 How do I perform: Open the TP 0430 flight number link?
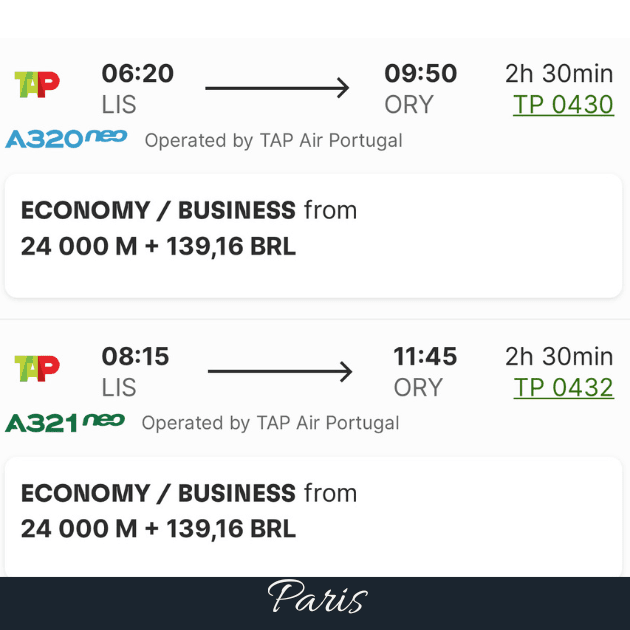tap(563, 105)
